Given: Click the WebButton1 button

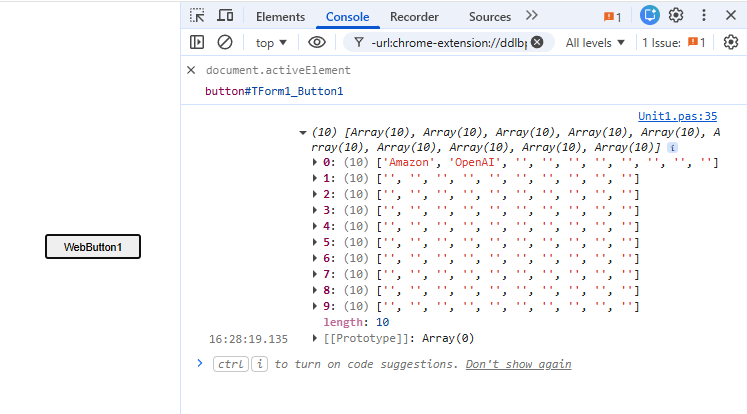Looking at the screenshot, I should pyautogui.click(x=92, y=246).
